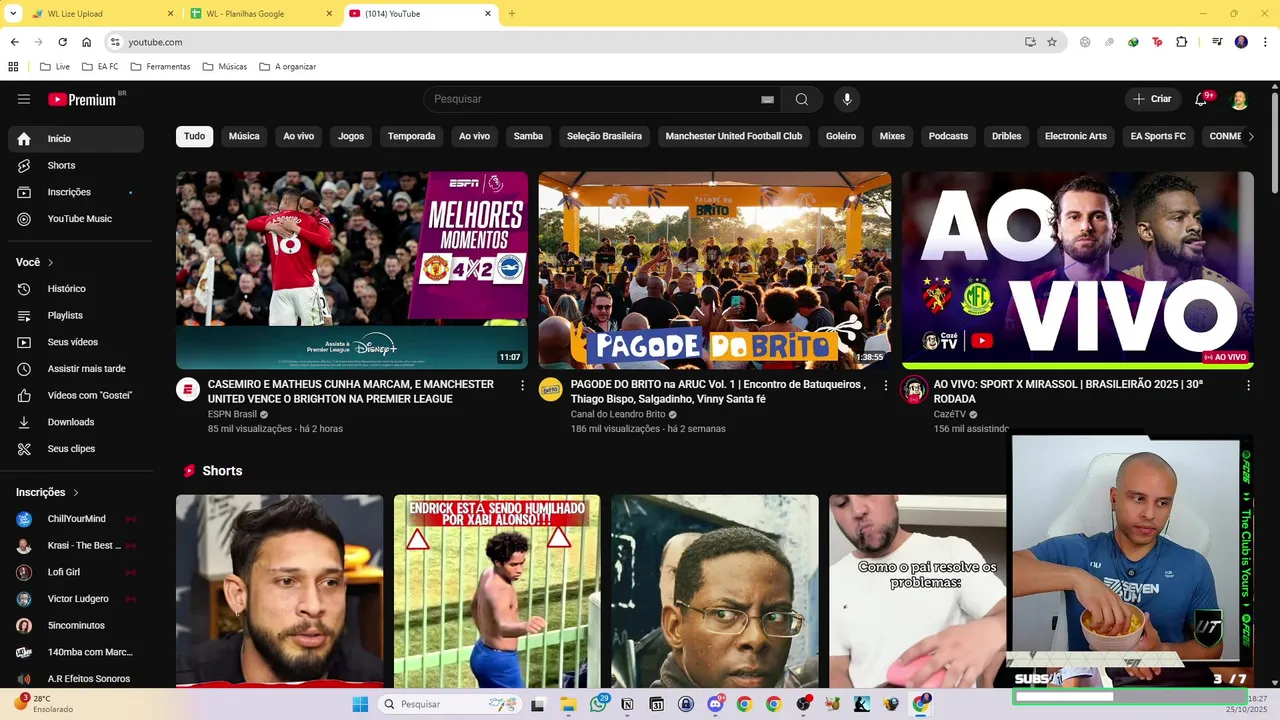Bookmark this page with star icon
Screen dimensions: 1280x720
tap(1052, 42)
